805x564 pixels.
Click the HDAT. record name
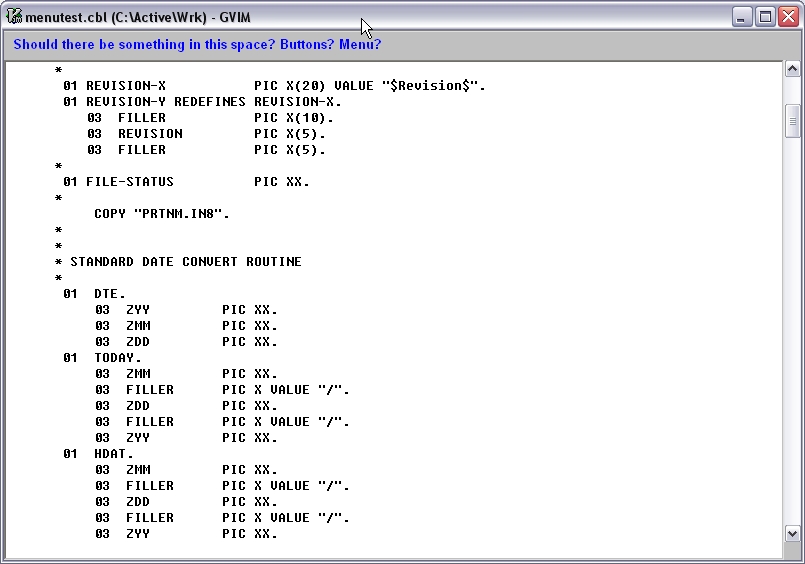coord(114,454)
